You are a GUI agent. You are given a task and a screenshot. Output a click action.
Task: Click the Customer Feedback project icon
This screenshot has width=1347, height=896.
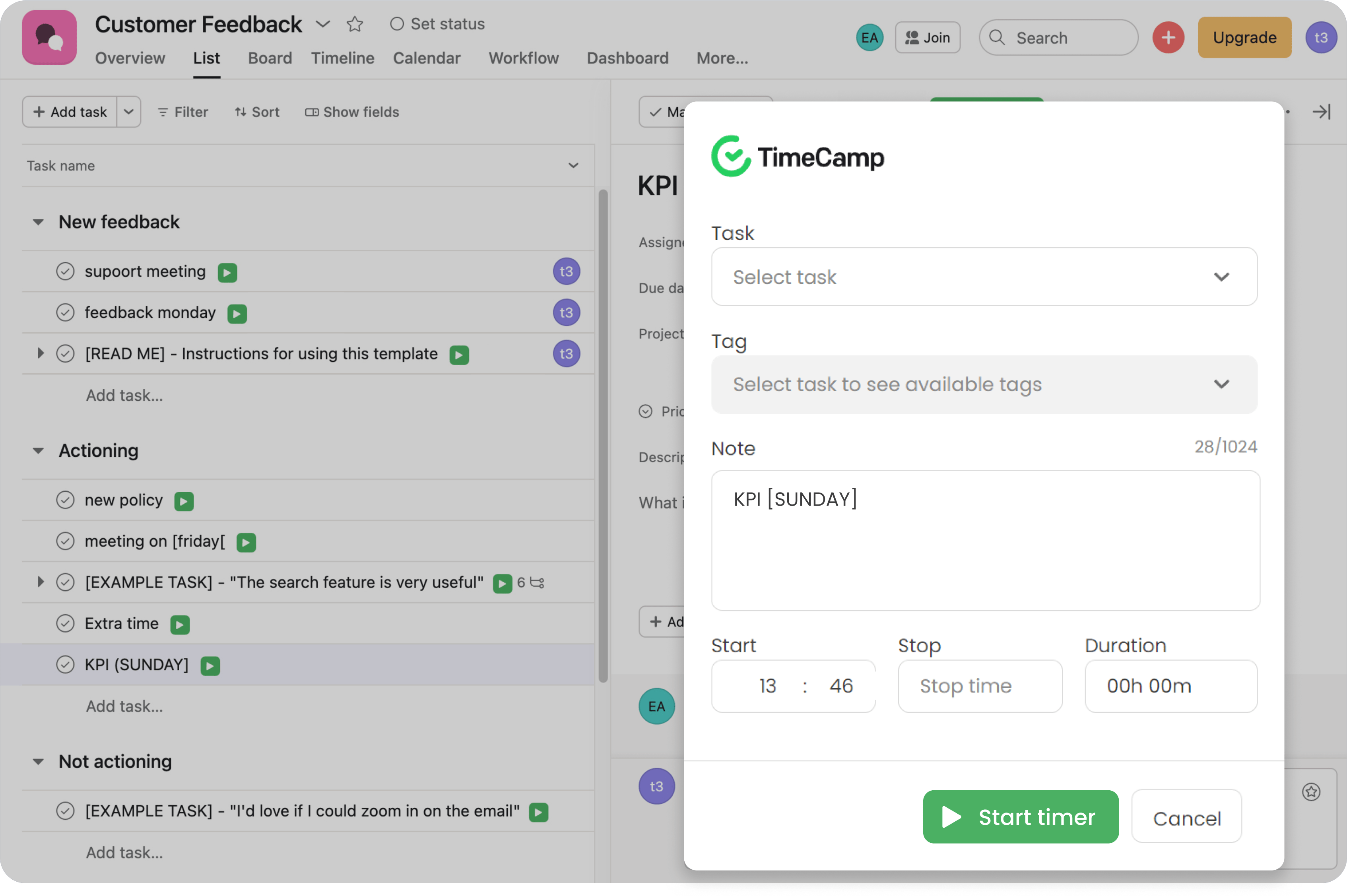coord(49,38)
